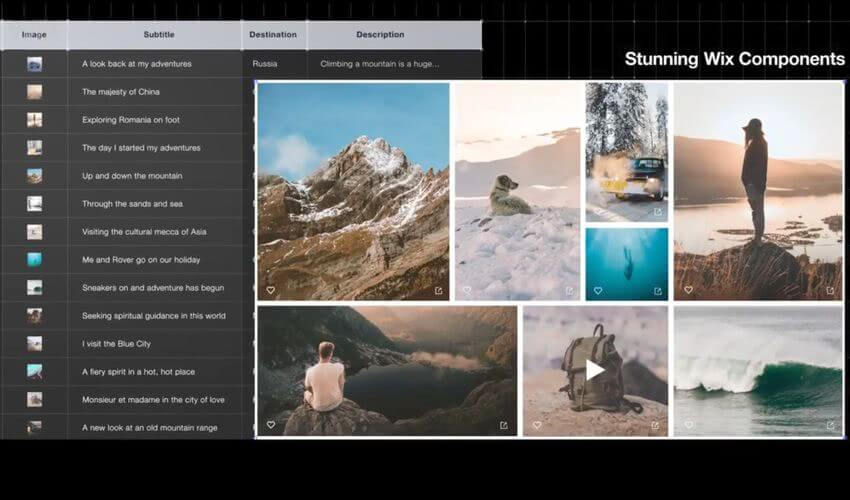Select 'Sneakers on and adventure has begun'
This screenshot has height=500, width=850.
tap(153, 288)
